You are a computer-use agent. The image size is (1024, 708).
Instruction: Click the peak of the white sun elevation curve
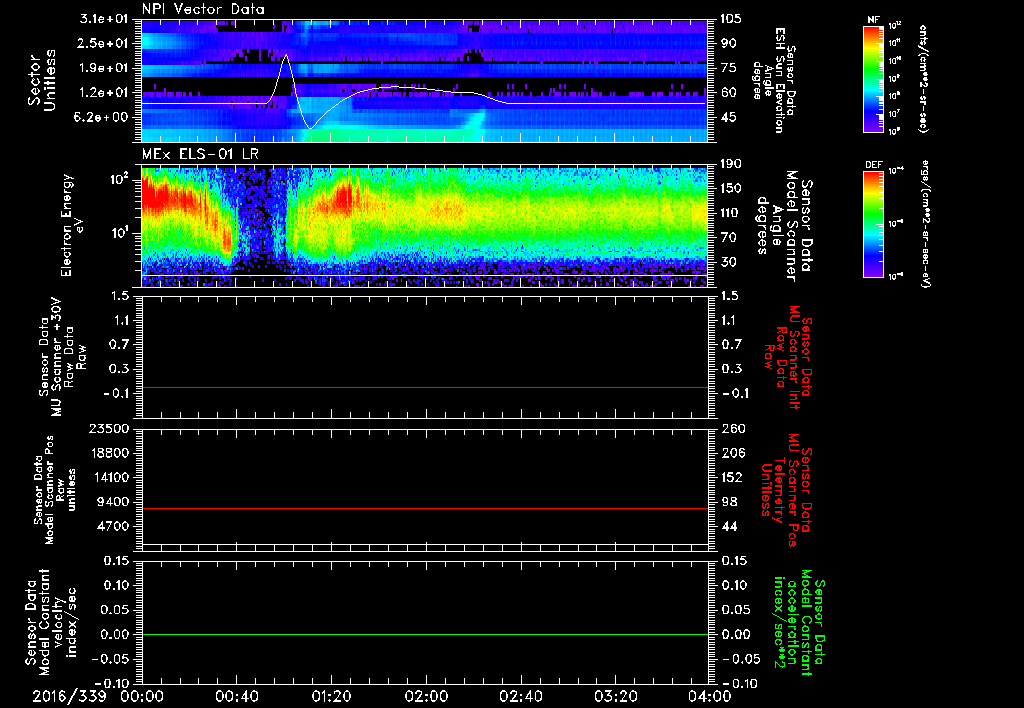pos(285,56)
